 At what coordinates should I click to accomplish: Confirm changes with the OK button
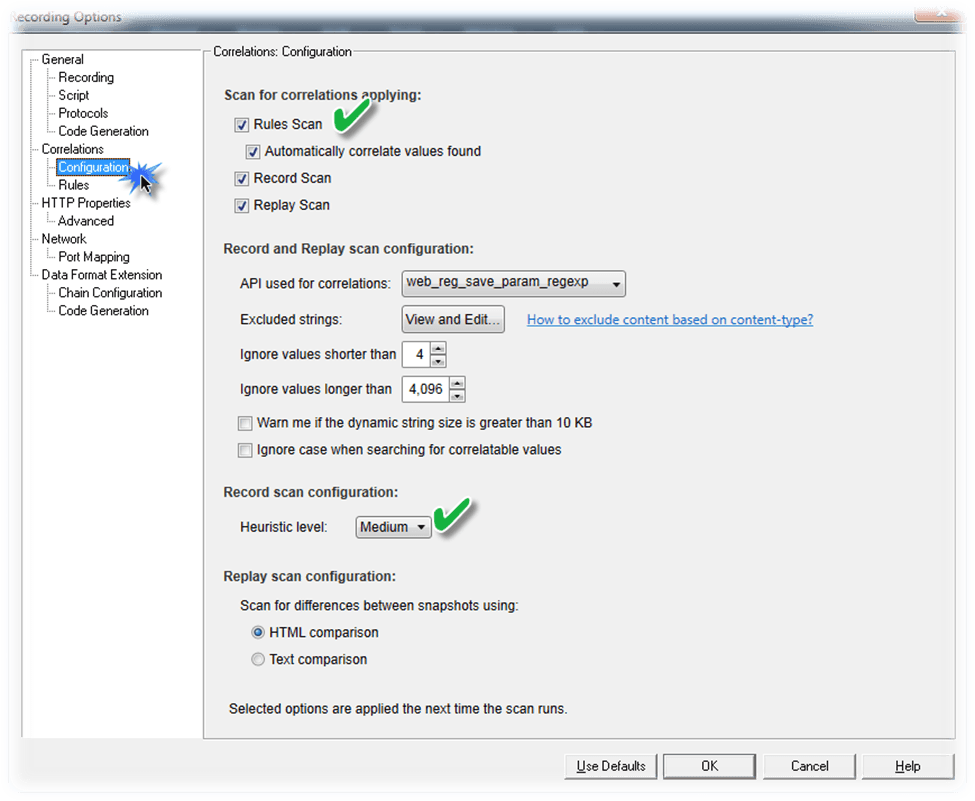[709, 765]
